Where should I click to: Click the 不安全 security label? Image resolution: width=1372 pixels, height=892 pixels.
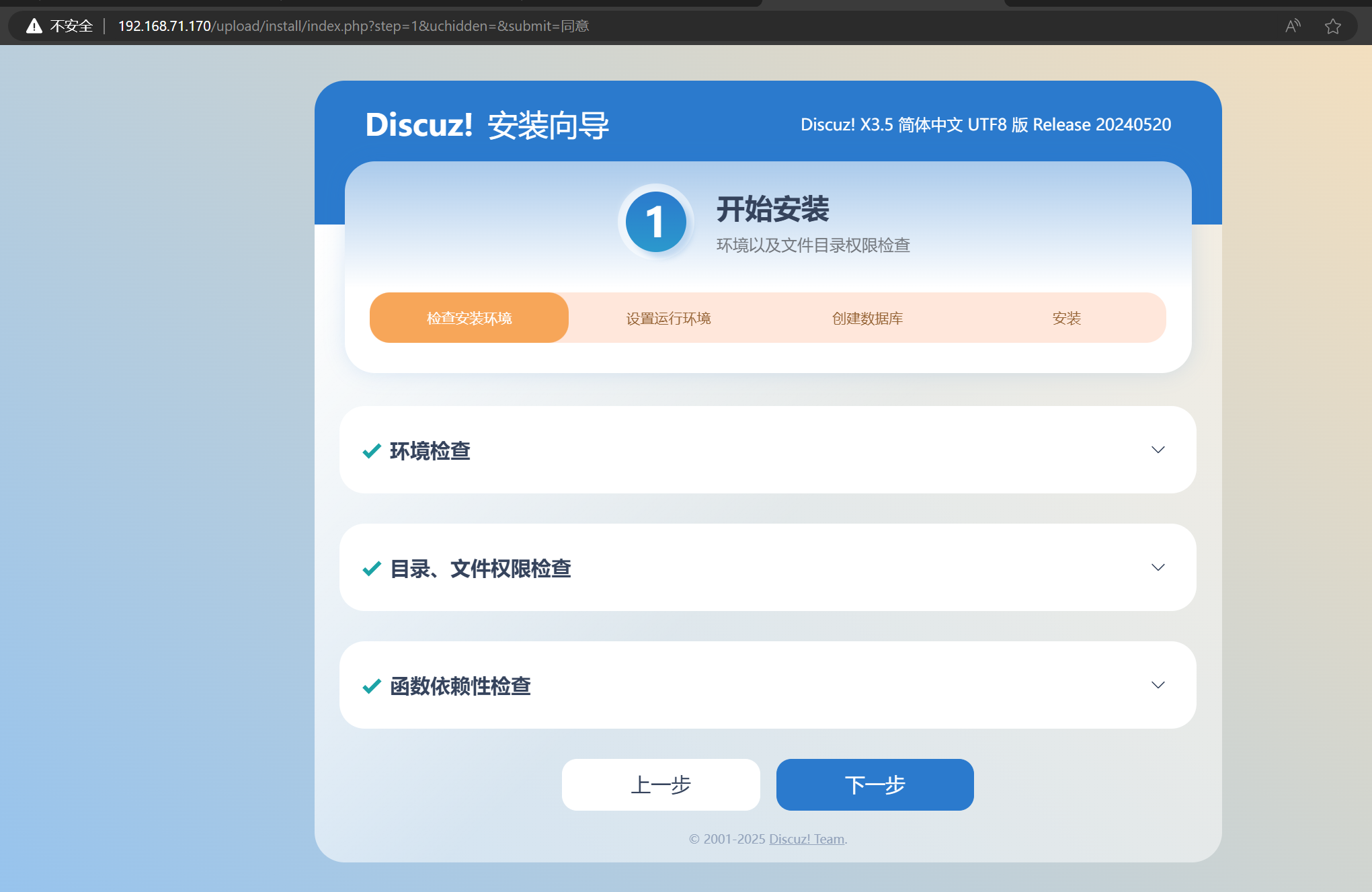point(71,26)
